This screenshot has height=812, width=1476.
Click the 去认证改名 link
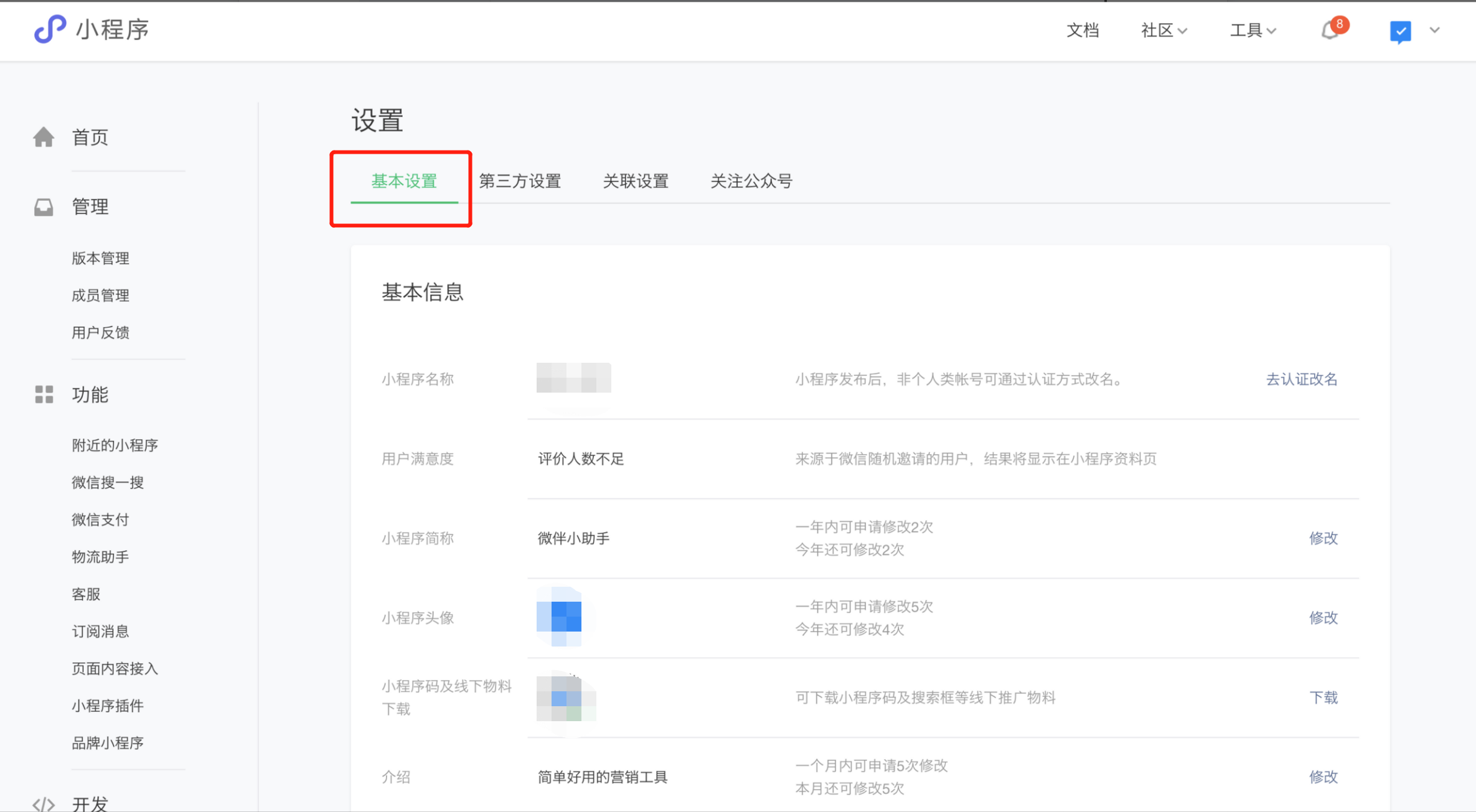(1301, 379)
